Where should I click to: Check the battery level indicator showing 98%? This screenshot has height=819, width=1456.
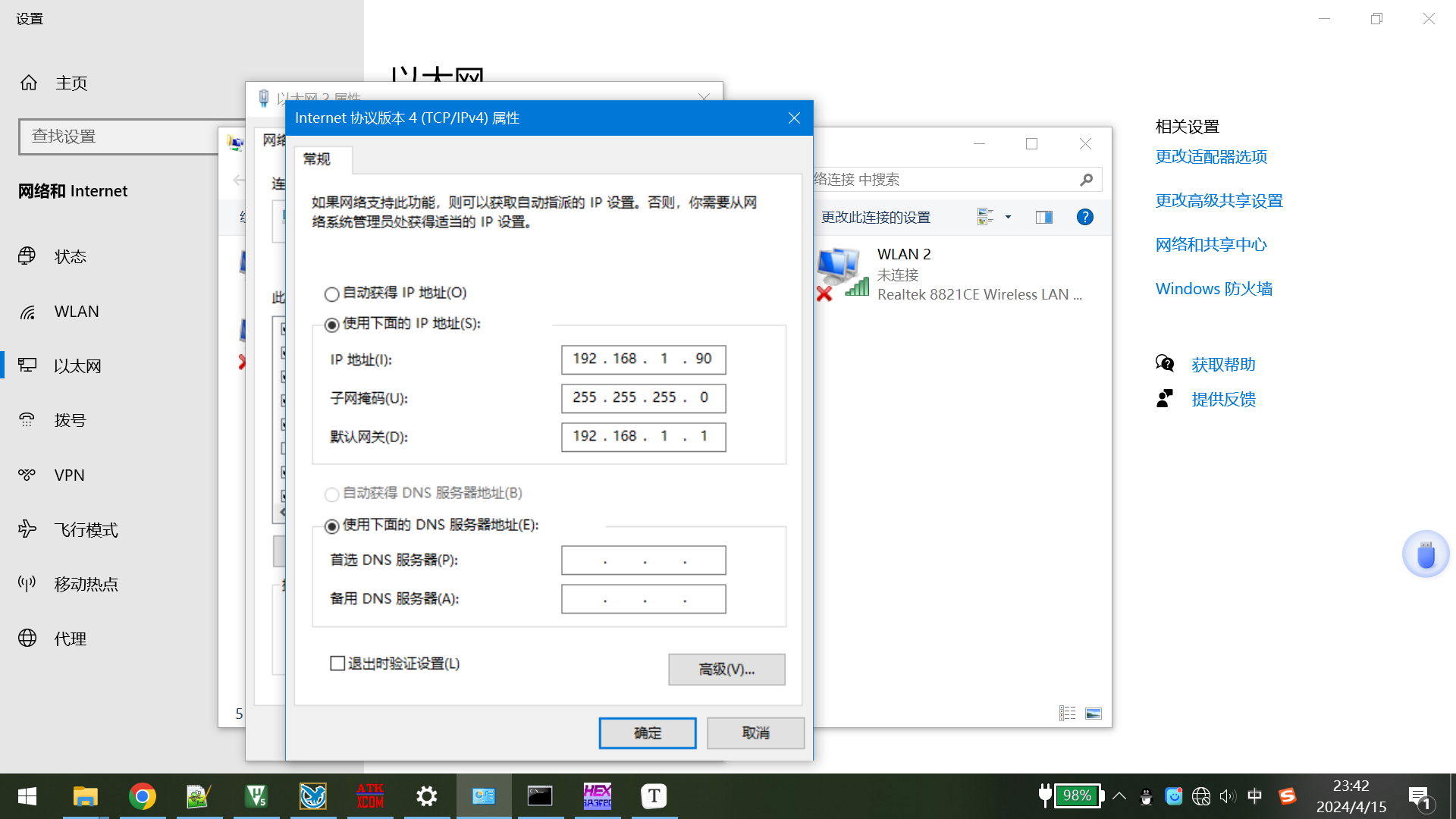click(x=1077, y=795)
